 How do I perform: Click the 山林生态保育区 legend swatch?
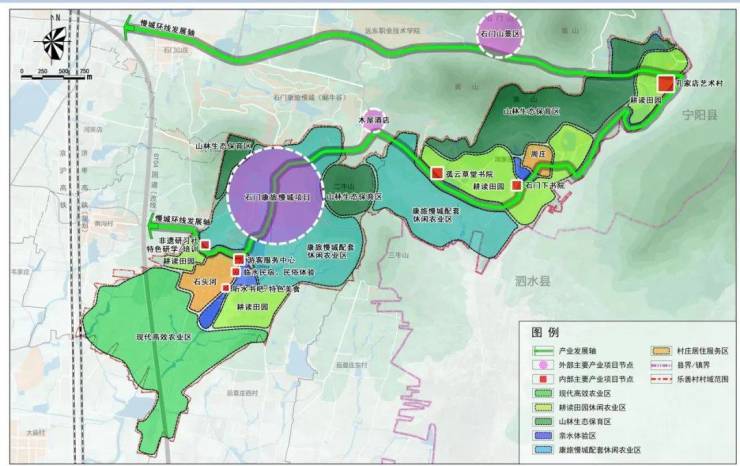click(x=543, y=422)
